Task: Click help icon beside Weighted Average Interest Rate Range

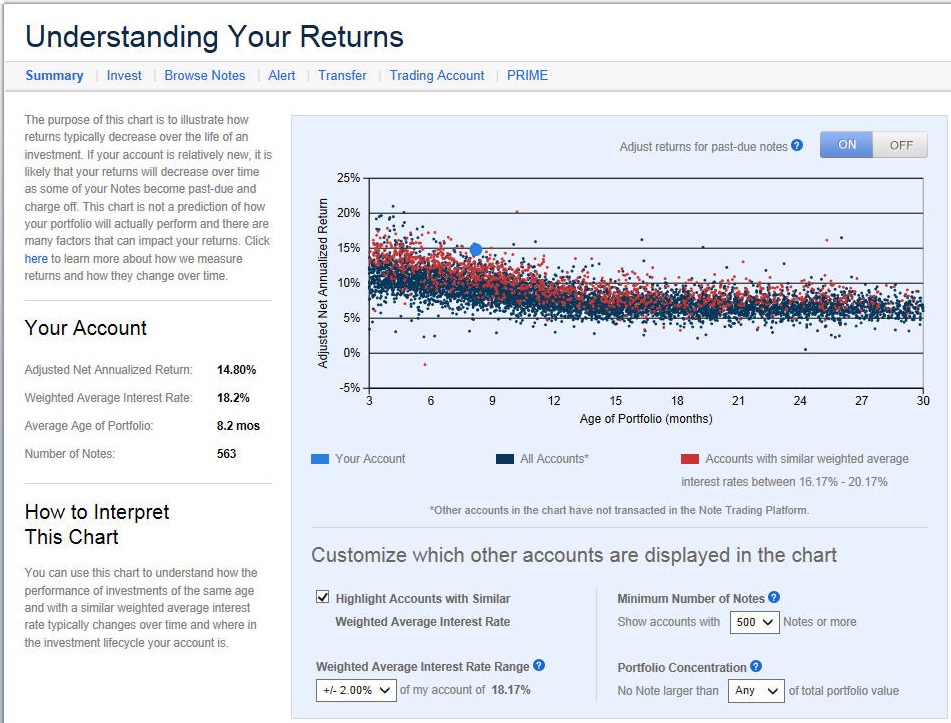Action: pos(539,666)
